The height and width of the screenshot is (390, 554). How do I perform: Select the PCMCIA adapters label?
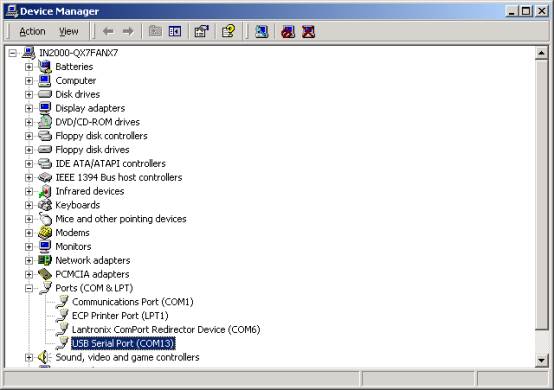point(92,274)
